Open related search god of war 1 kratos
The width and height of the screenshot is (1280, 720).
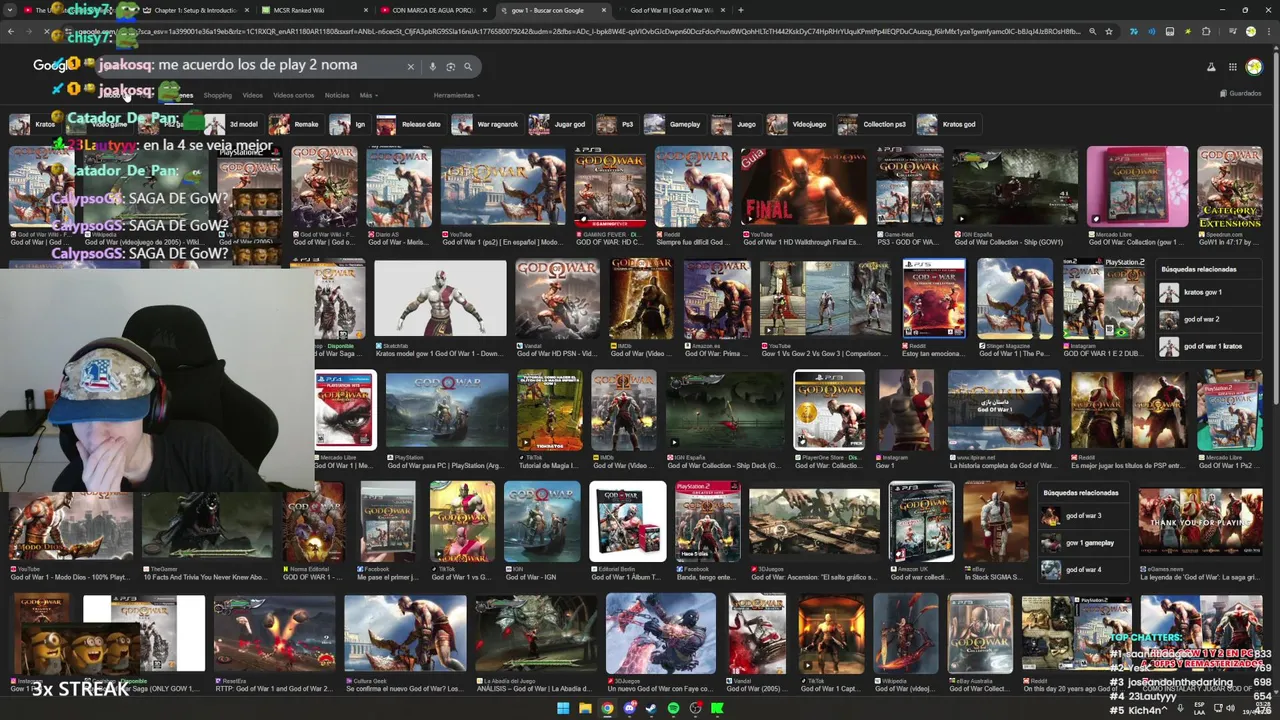[1209, 346]
